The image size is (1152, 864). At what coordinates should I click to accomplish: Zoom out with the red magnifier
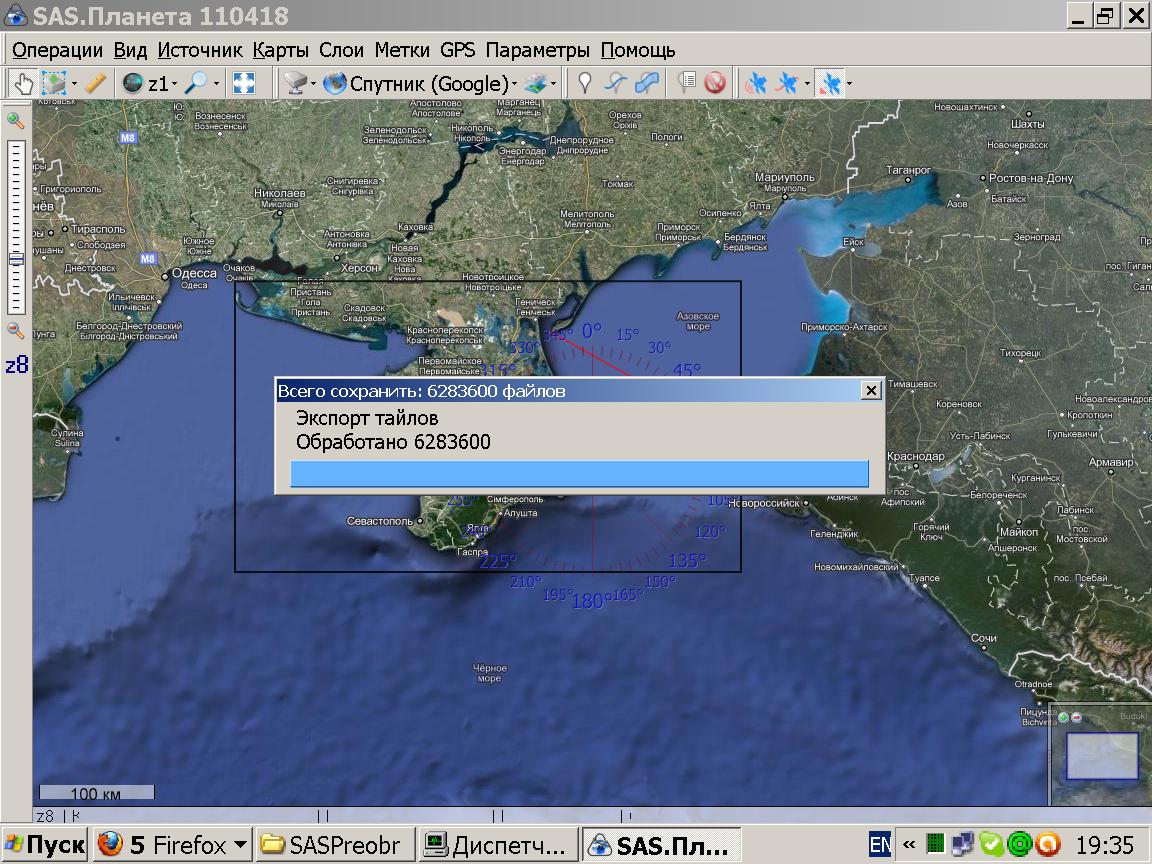(16, 330)
